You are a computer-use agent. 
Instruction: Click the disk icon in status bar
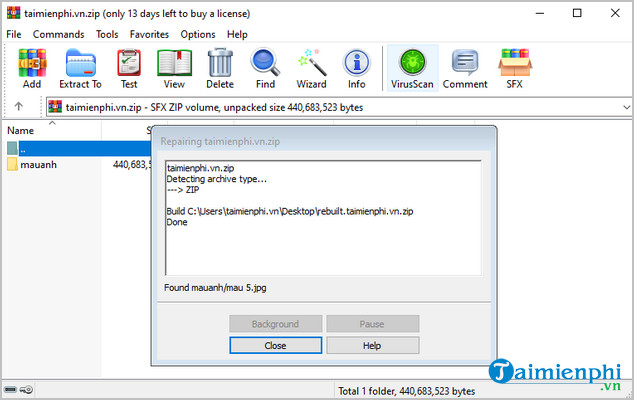[10, 389]
